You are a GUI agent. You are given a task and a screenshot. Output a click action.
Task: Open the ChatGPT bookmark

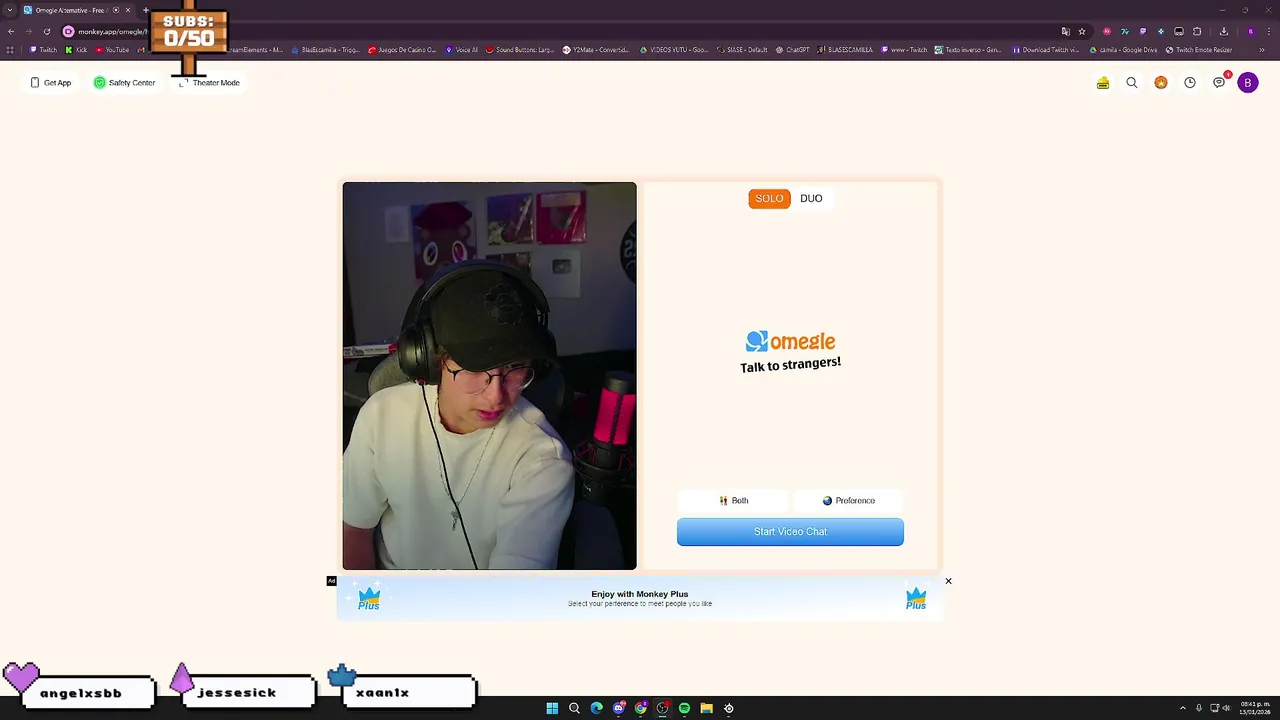coord(793,50)
